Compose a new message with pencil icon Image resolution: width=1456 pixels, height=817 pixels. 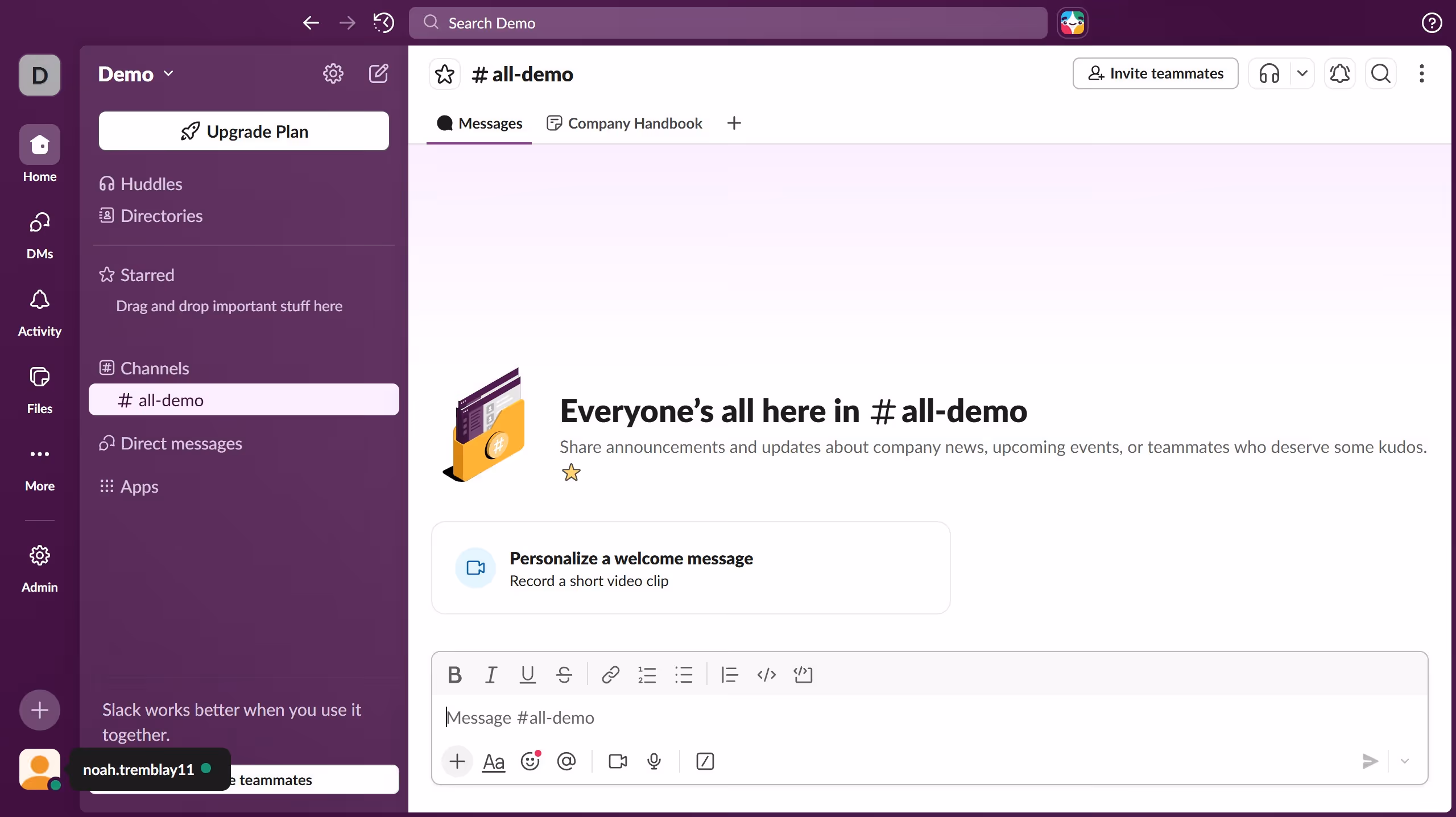coord(379,74)
